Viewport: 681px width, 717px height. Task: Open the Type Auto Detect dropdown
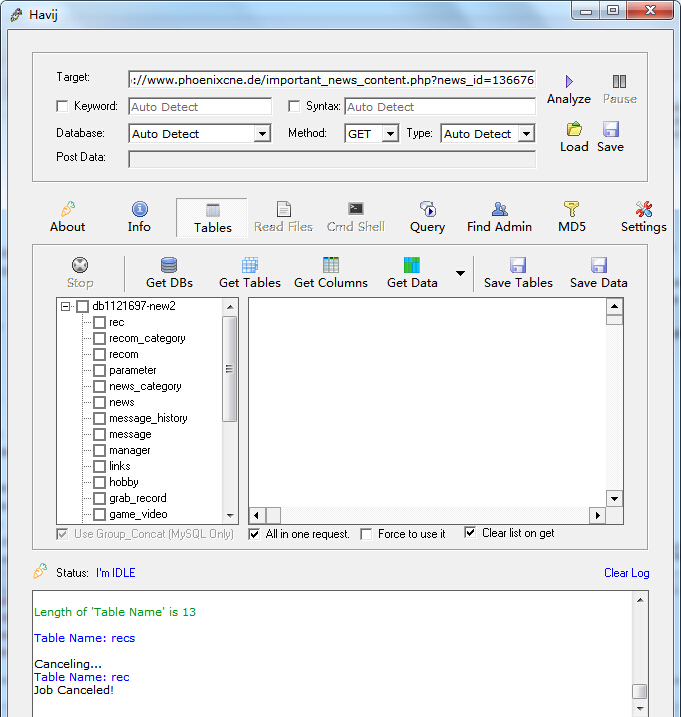pyautogui.click(x=526, y=134)
